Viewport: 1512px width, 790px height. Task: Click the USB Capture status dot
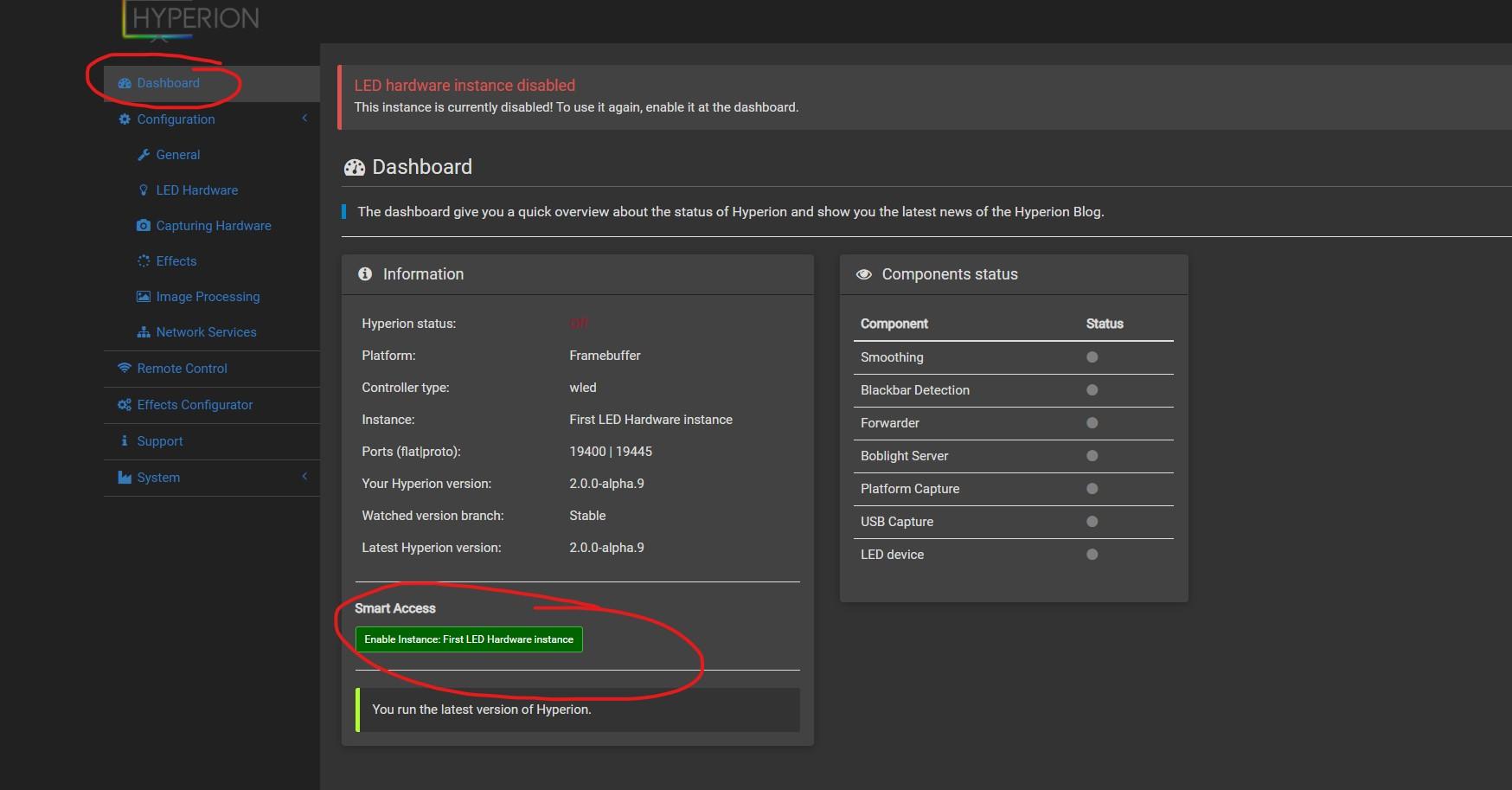tap(1092, 522)
